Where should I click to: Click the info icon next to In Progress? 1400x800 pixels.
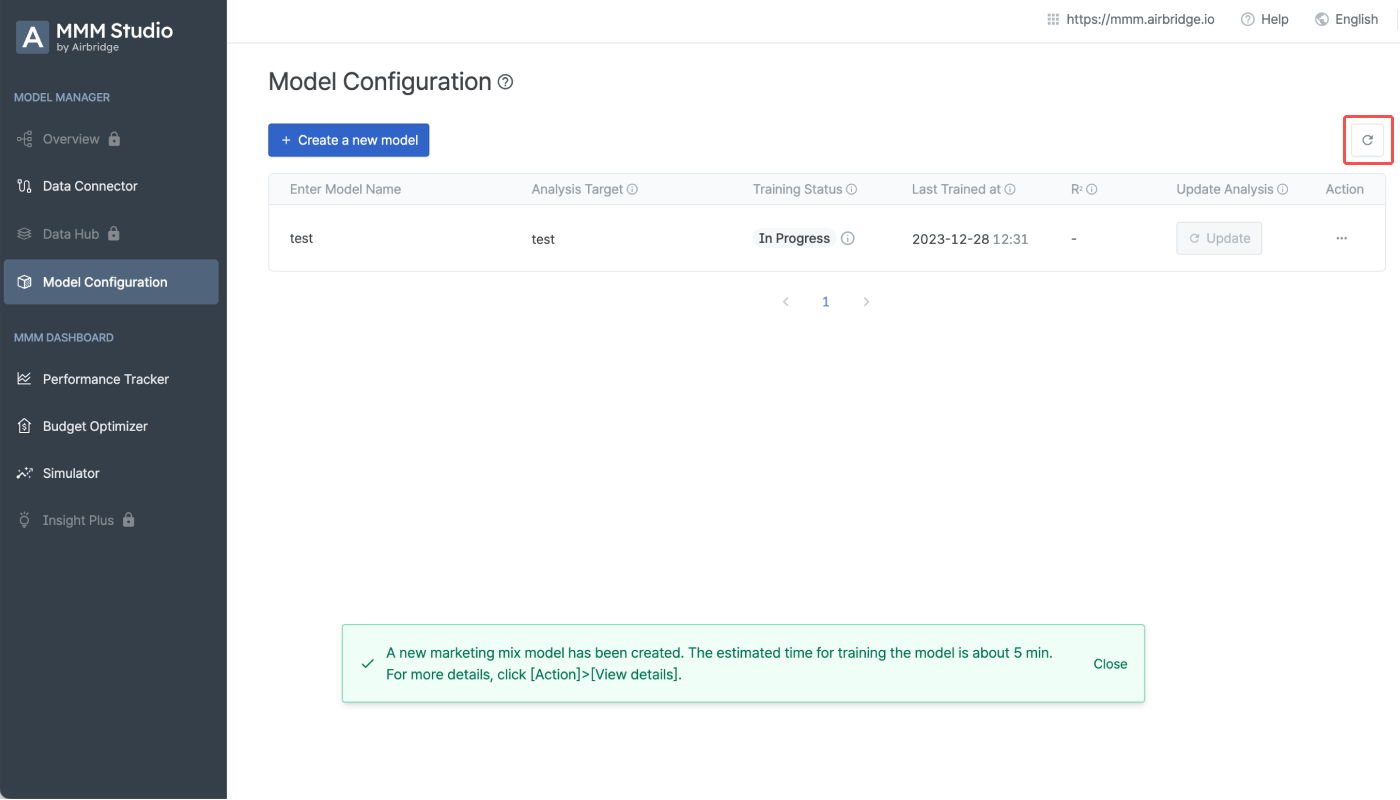coord(848,238)
